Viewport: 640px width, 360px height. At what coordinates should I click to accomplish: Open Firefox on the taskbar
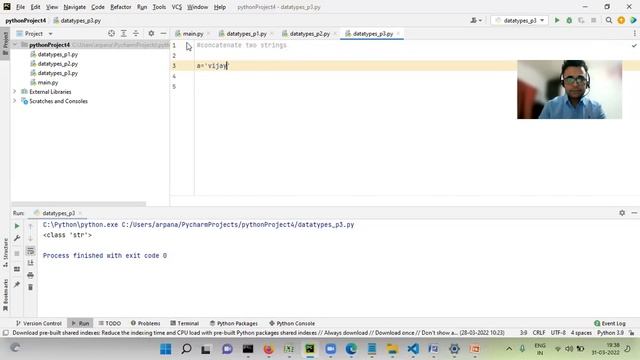pos(268,349)
